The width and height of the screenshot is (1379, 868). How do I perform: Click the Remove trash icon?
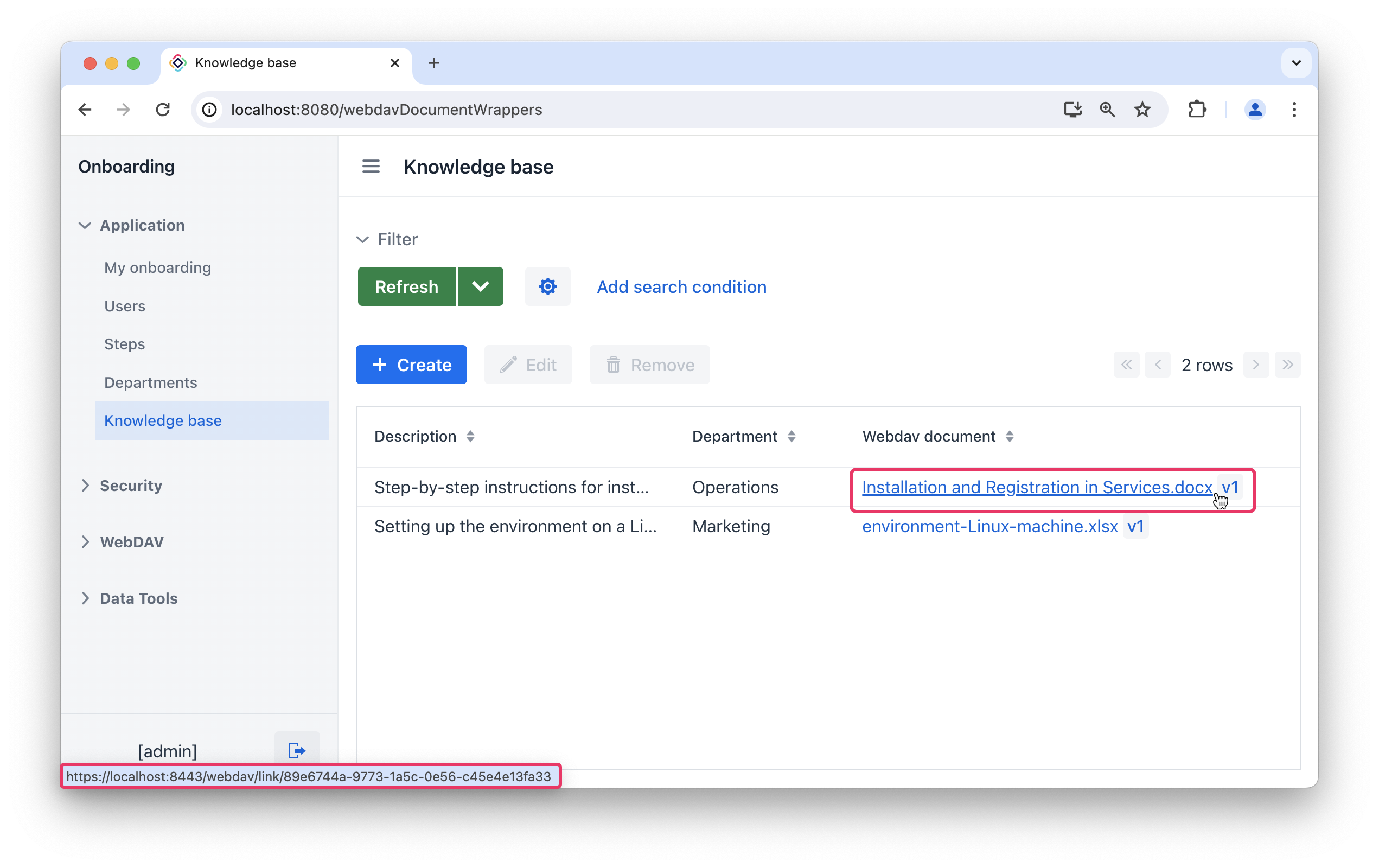(x=613, y=365)
